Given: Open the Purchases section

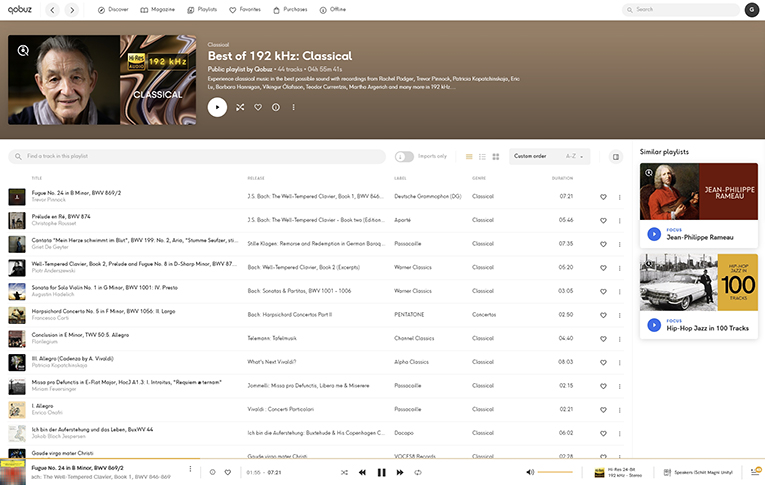Looking at the screenshot, I should (x=290, y=10).
